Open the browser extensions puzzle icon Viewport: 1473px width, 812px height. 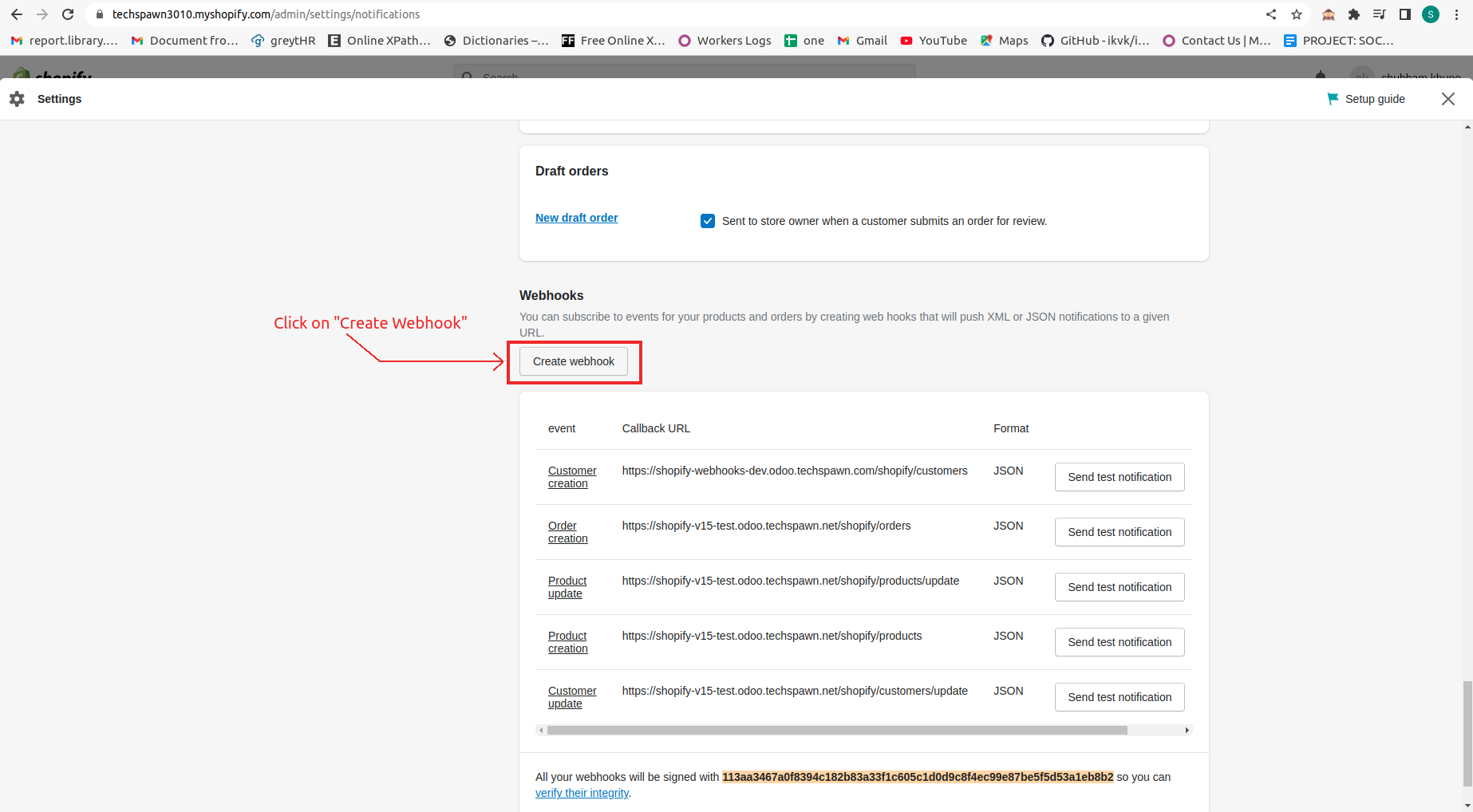point(1354,14)
